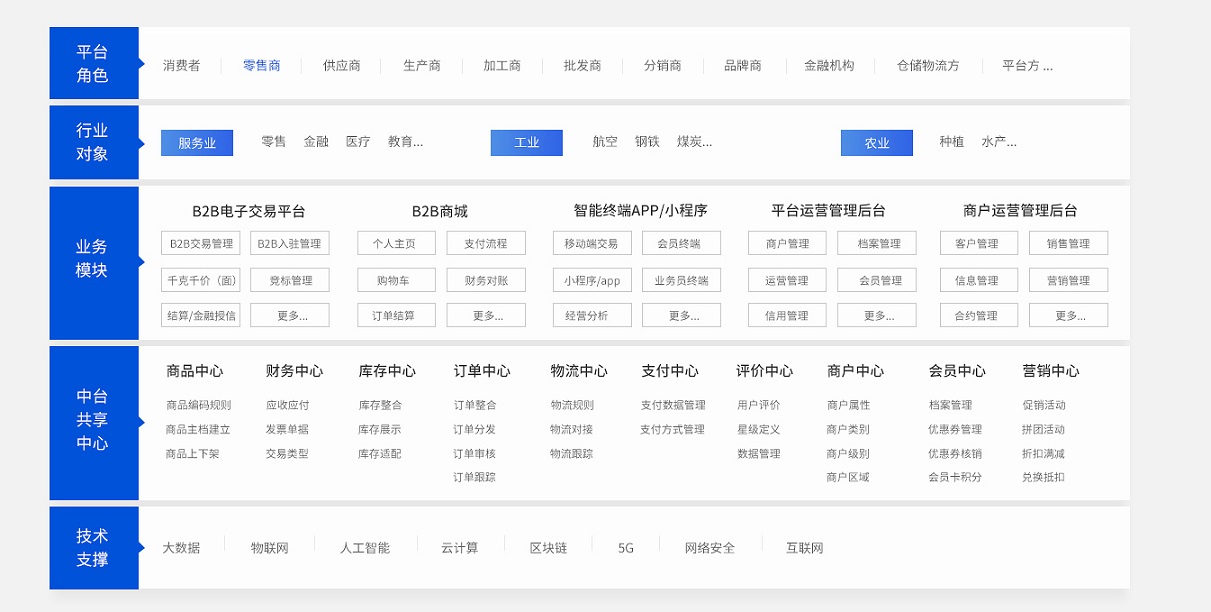This screenshot has height=612, width=1211.
Task: Click 人工智能 in the 技术支撑 row
Action: point(364,548)
